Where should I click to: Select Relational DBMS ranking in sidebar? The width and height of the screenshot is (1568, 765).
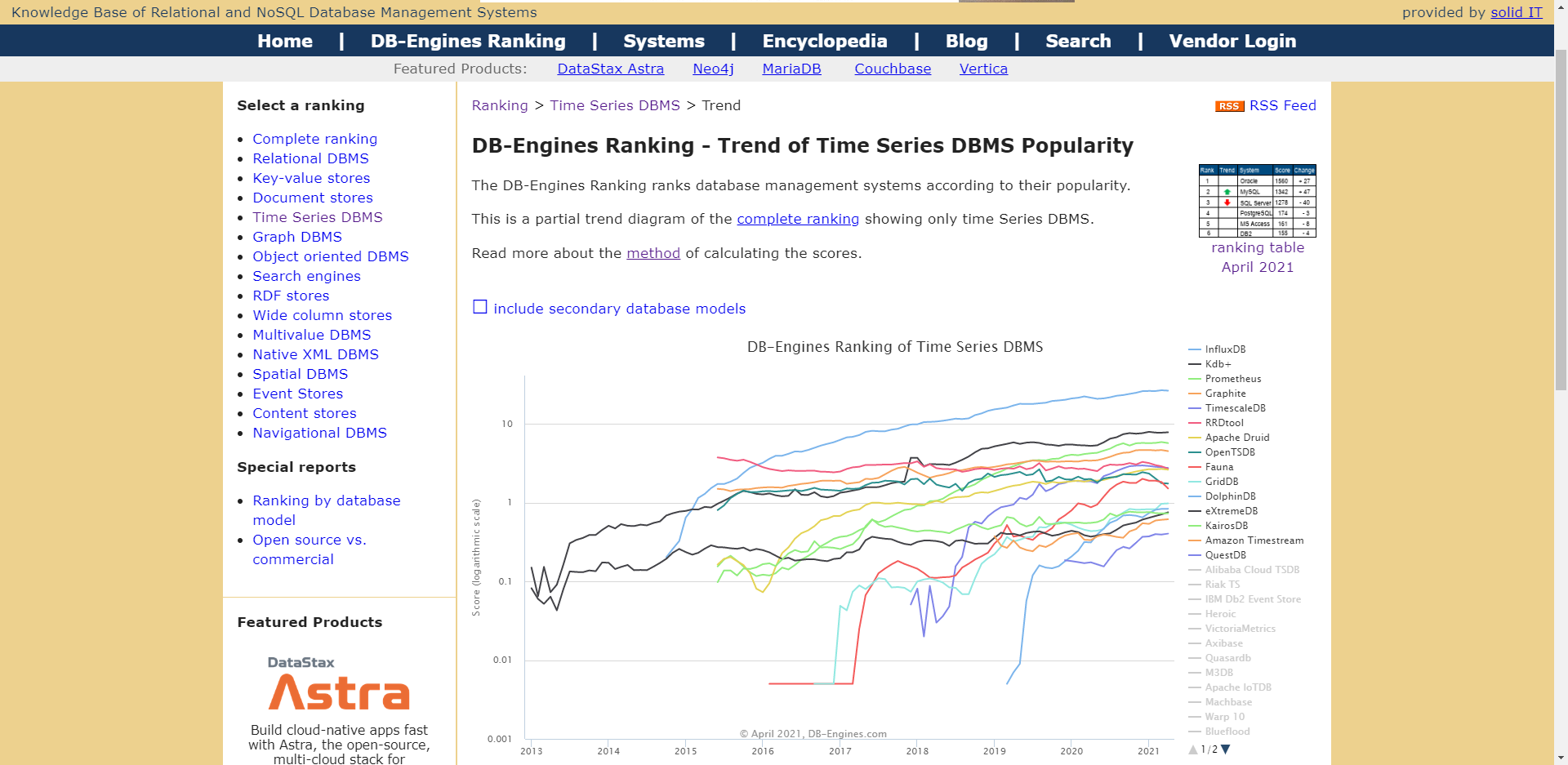[x=310, y=158]
